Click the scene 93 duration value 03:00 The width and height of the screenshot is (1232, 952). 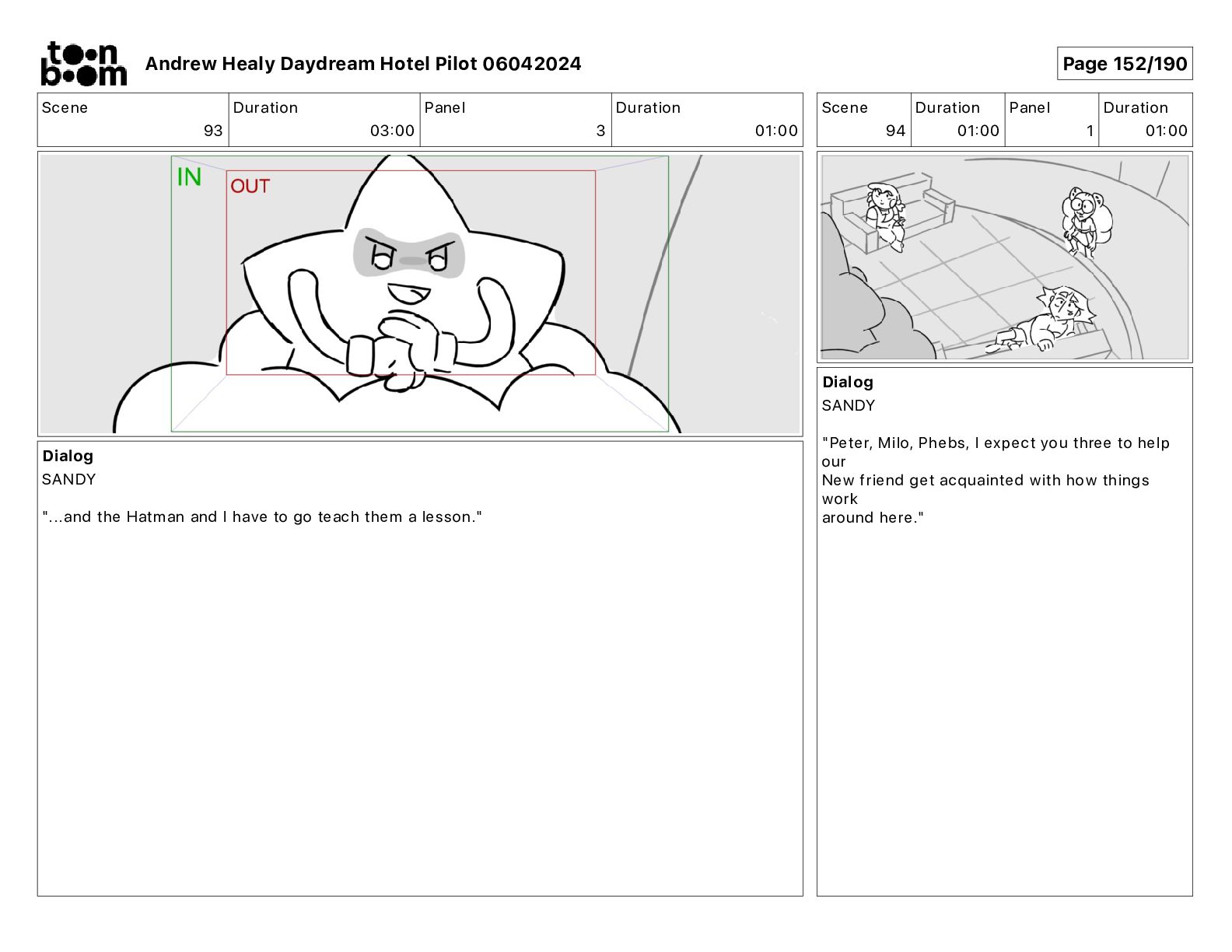click(x=392, y=131)
